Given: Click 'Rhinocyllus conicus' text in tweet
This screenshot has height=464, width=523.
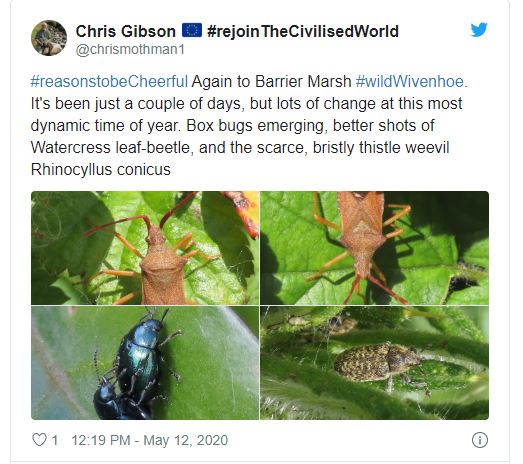Looking at the screenshot, I should 101,169.
